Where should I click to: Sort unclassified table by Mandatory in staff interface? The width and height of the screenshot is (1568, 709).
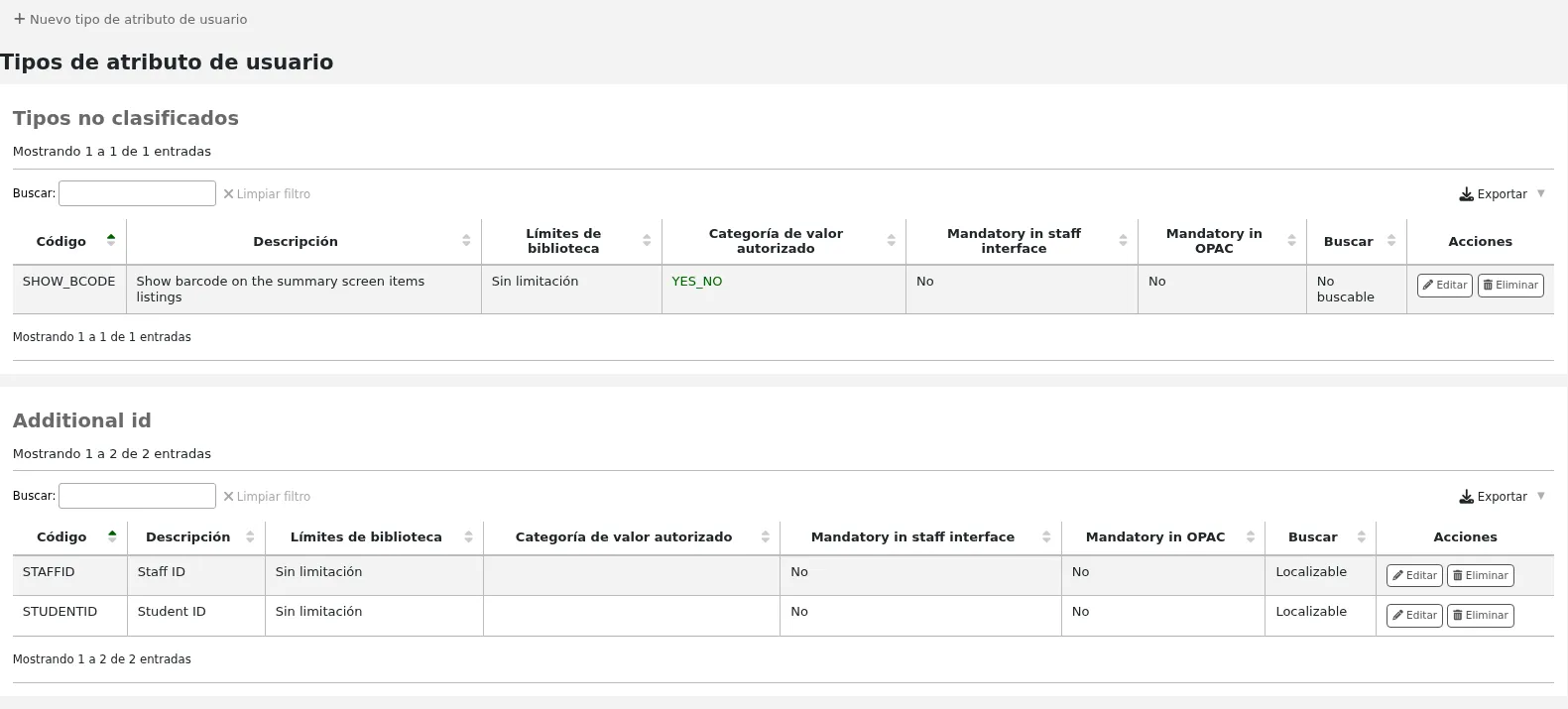click(x=1022, y=241)
